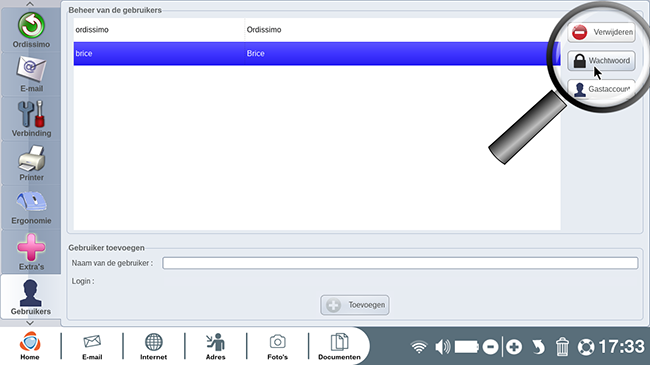Open the Printer settings
The image size is (650, 365).
[31, 163]
